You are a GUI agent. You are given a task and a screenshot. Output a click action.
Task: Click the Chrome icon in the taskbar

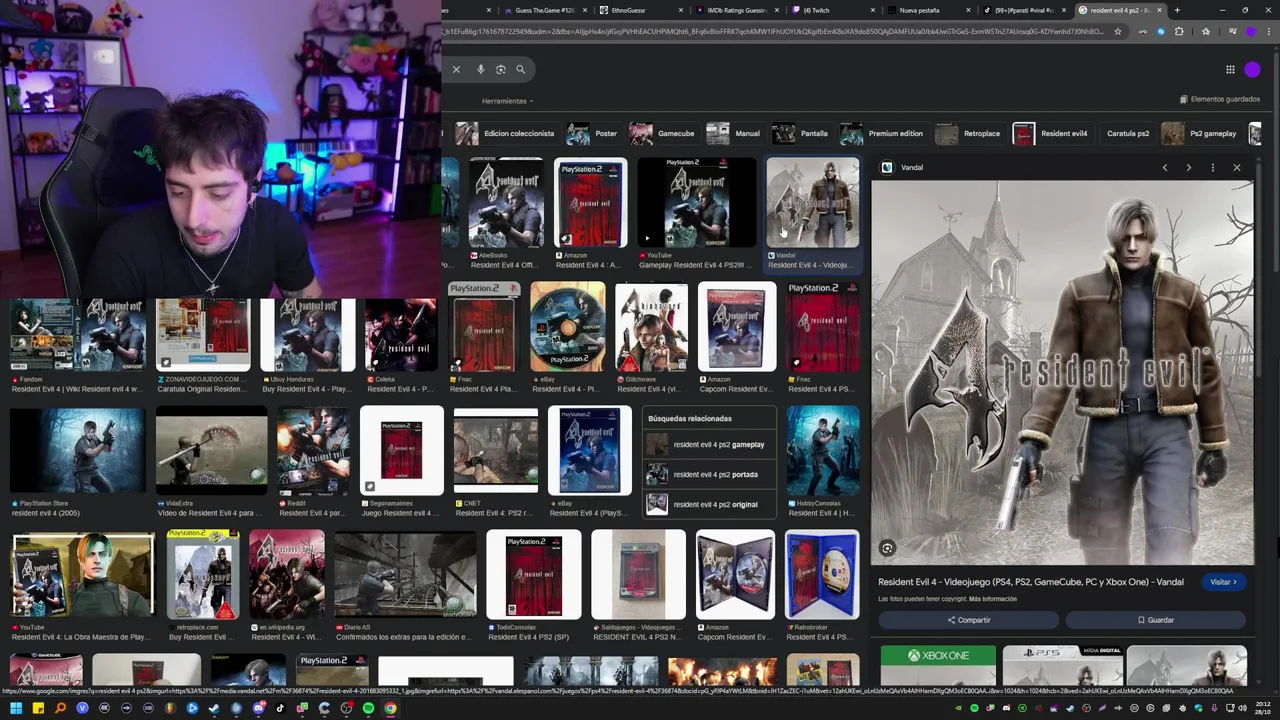coord(391,708)
